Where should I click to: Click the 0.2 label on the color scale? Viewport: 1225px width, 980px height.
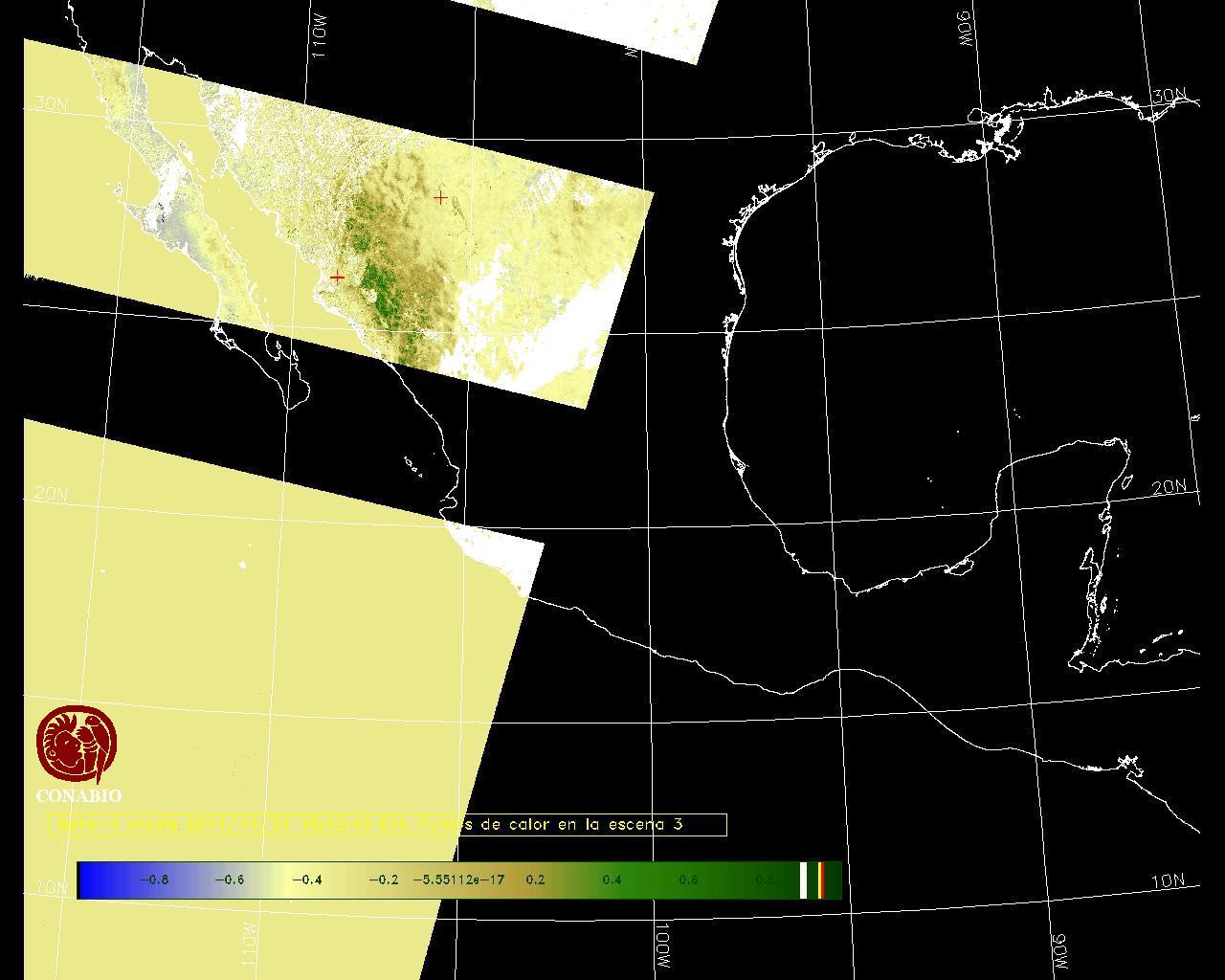click(x=535, y=880)
